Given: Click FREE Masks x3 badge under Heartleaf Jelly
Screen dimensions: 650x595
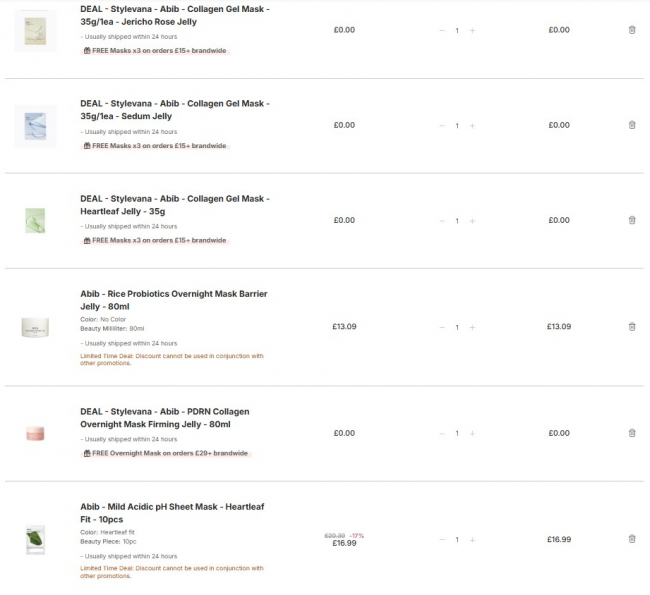Looking at the screenshot, I should [x=154, y=240].
